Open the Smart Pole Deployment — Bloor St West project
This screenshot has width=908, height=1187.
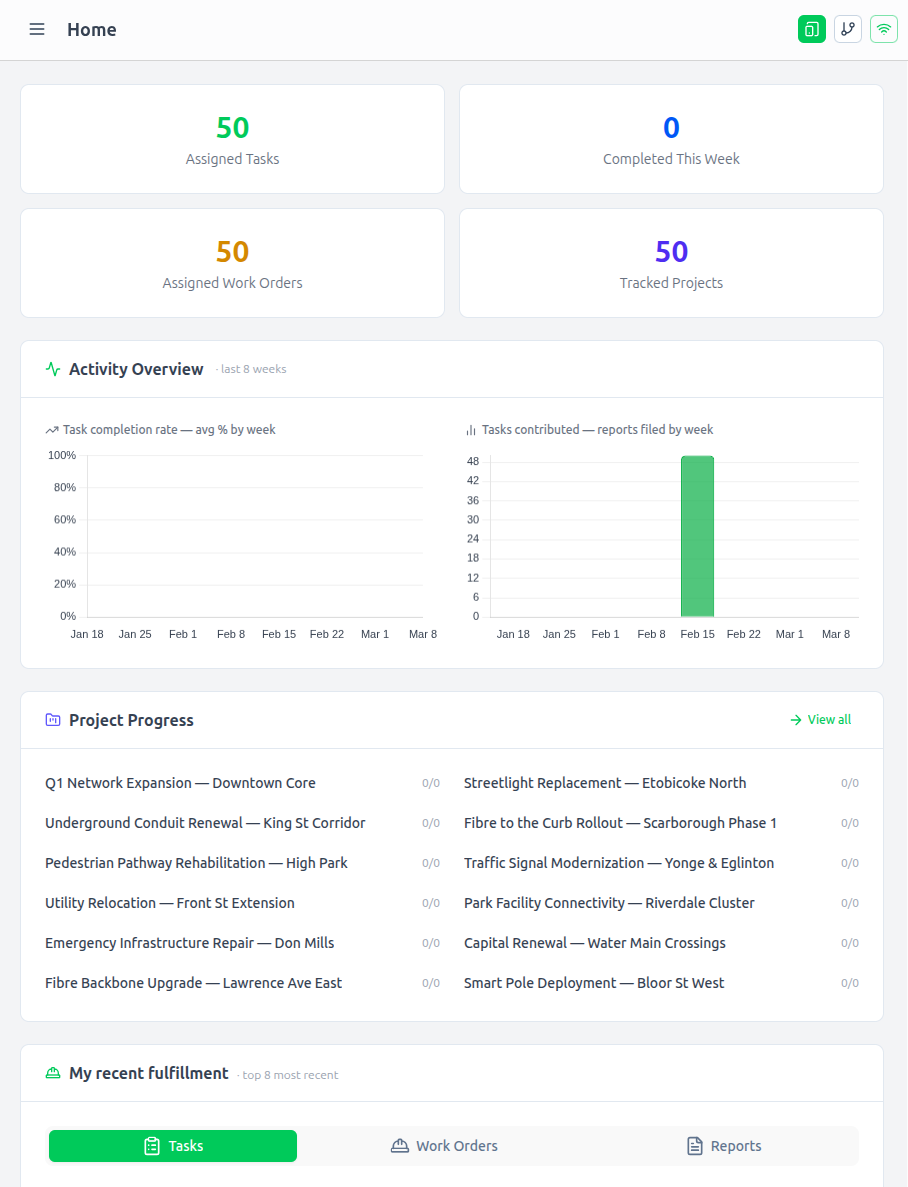point(594,983)
